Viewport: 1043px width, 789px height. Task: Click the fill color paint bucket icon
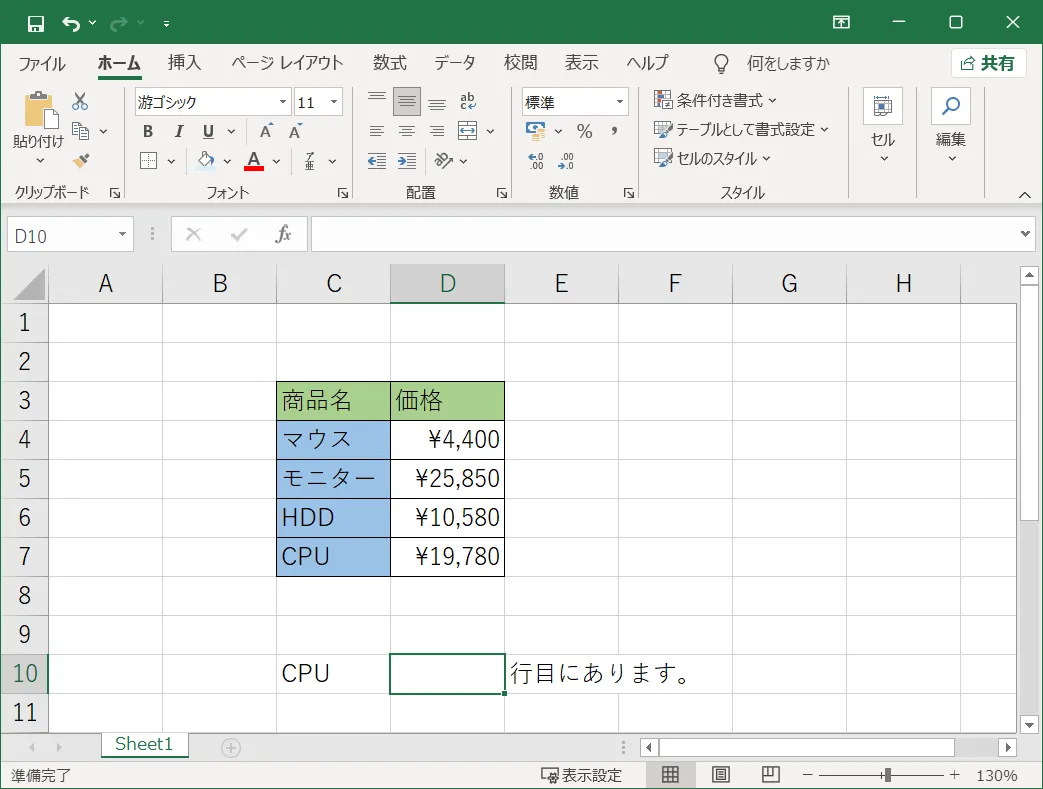click(206, 160)
